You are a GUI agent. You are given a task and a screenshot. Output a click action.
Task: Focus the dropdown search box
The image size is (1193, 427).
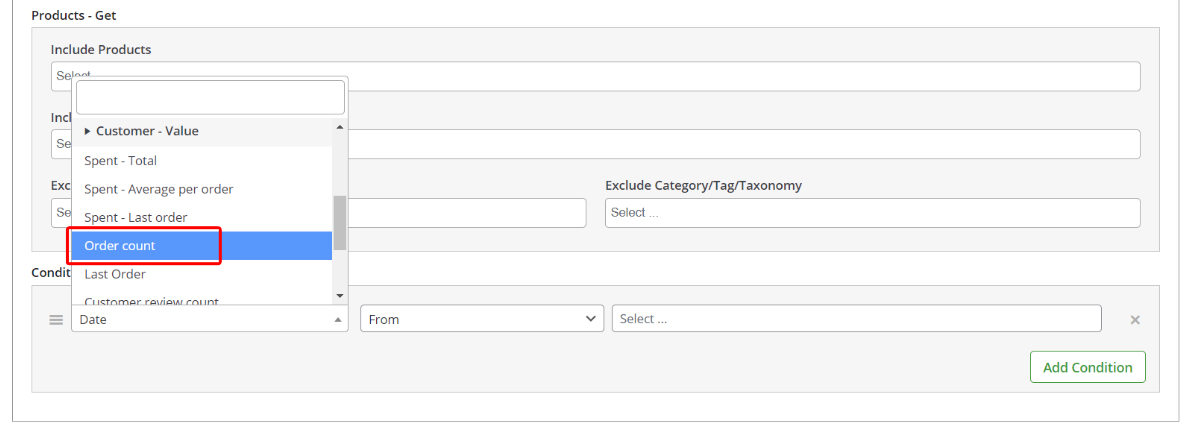(211, 97)
